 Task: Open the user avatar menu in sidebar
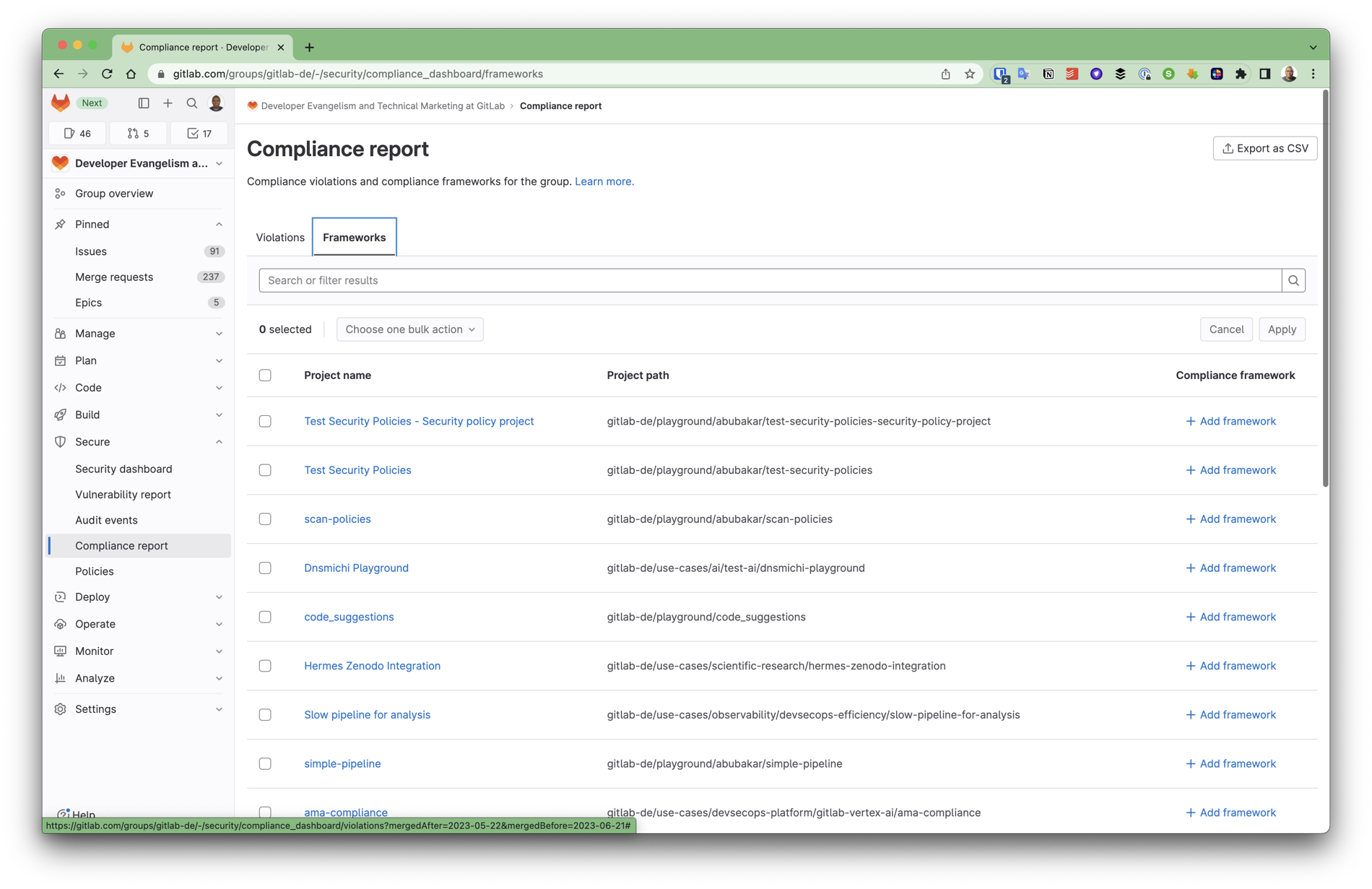pos(216,103)
